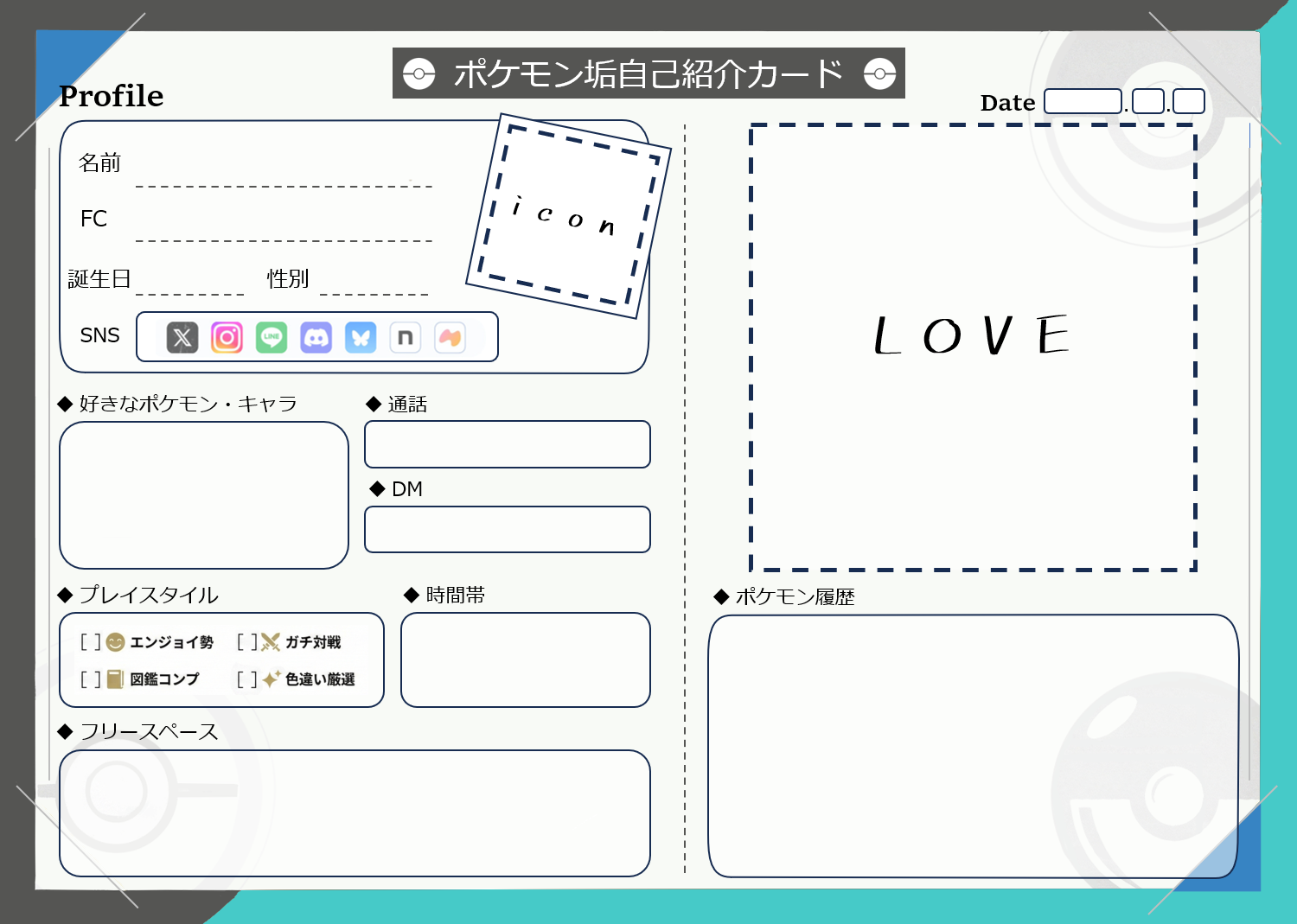Click the Discord SNS icon
This screenshot has height=924, width=1297.
pos(316,337)
